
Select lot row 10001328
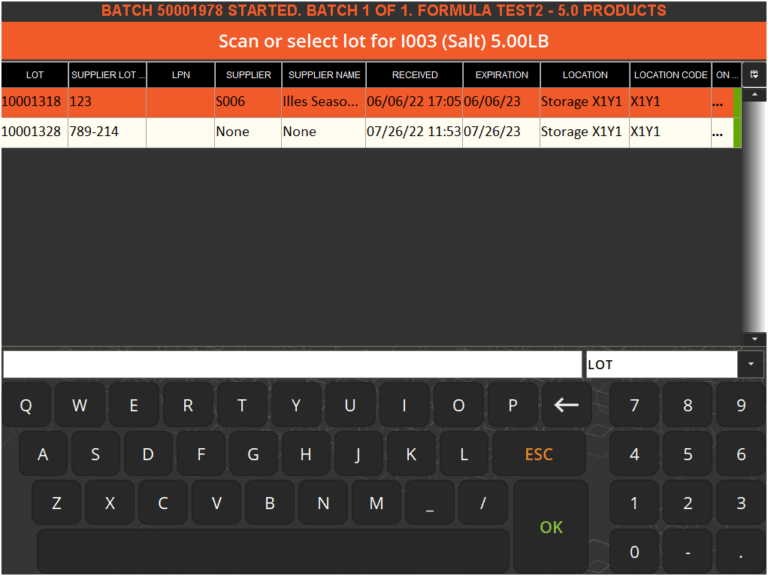(x=300, y=132)
